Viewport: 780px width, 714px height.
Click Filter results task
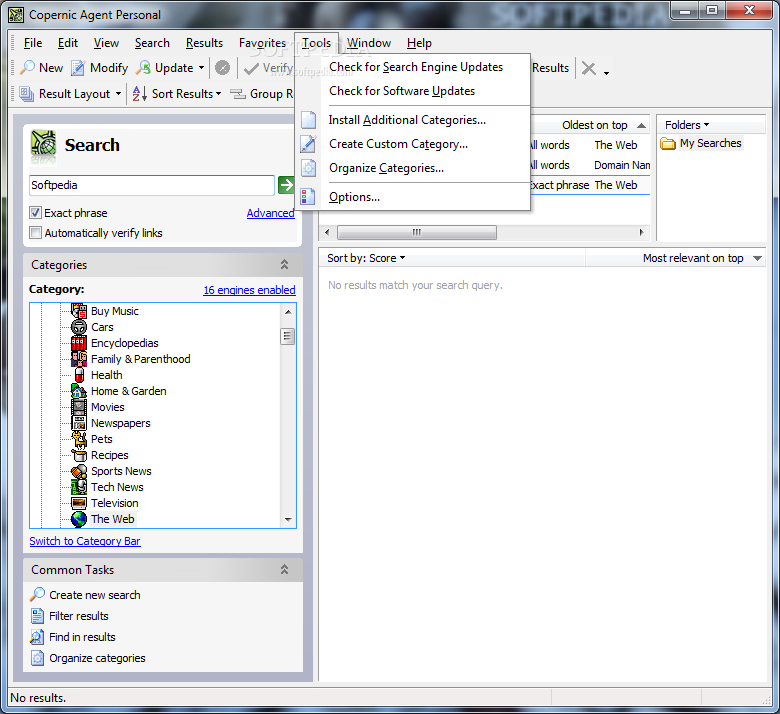(x=79, y=616)
